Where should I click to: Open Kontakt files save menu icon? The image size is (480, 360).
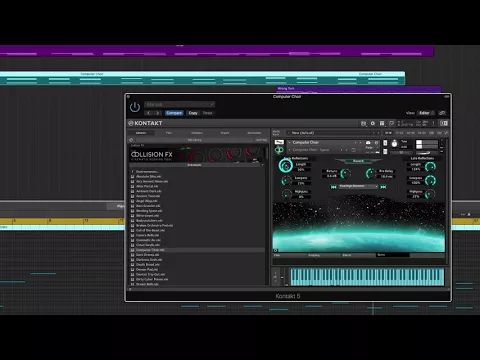coord(363,123)
